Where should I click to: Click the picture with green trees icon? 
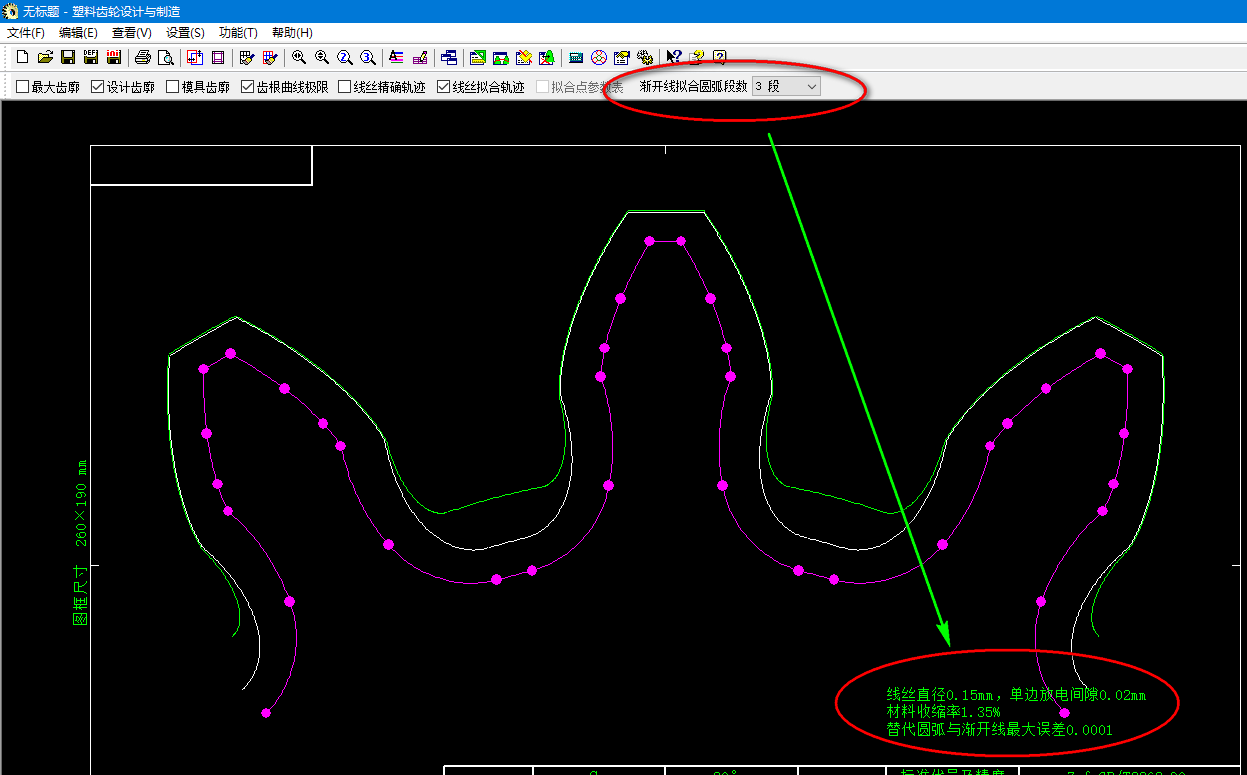click(501, 57)
